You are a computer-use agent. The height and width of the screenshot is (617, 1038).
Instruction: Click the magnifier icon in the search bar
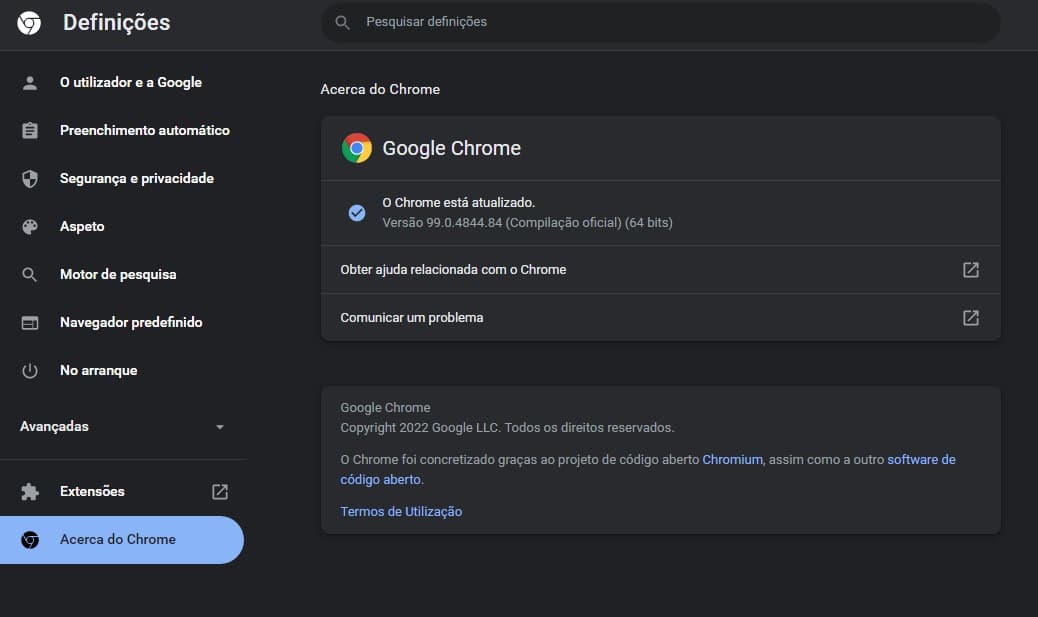[x=343, y=22]
